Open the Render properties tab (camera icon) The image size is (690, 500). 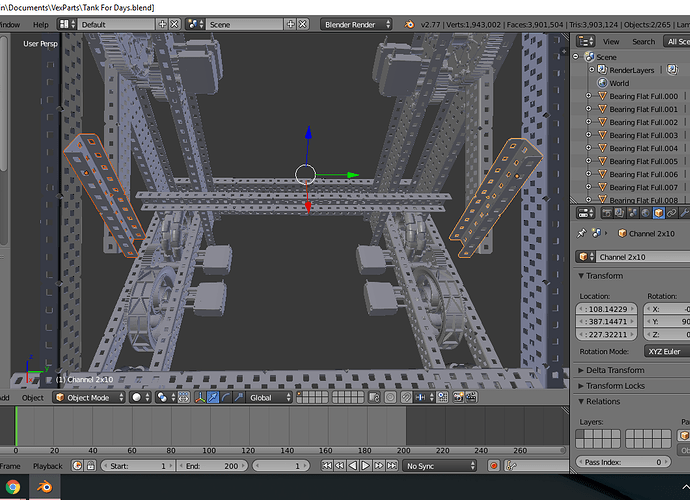(x=606, y=213)
